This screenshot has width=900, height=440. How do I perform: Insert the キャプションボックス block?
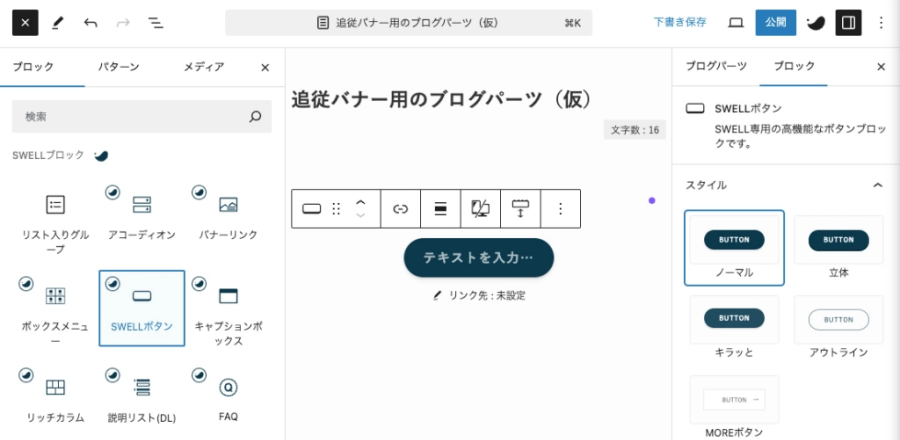pyautogui.click(x=228, y=309)
